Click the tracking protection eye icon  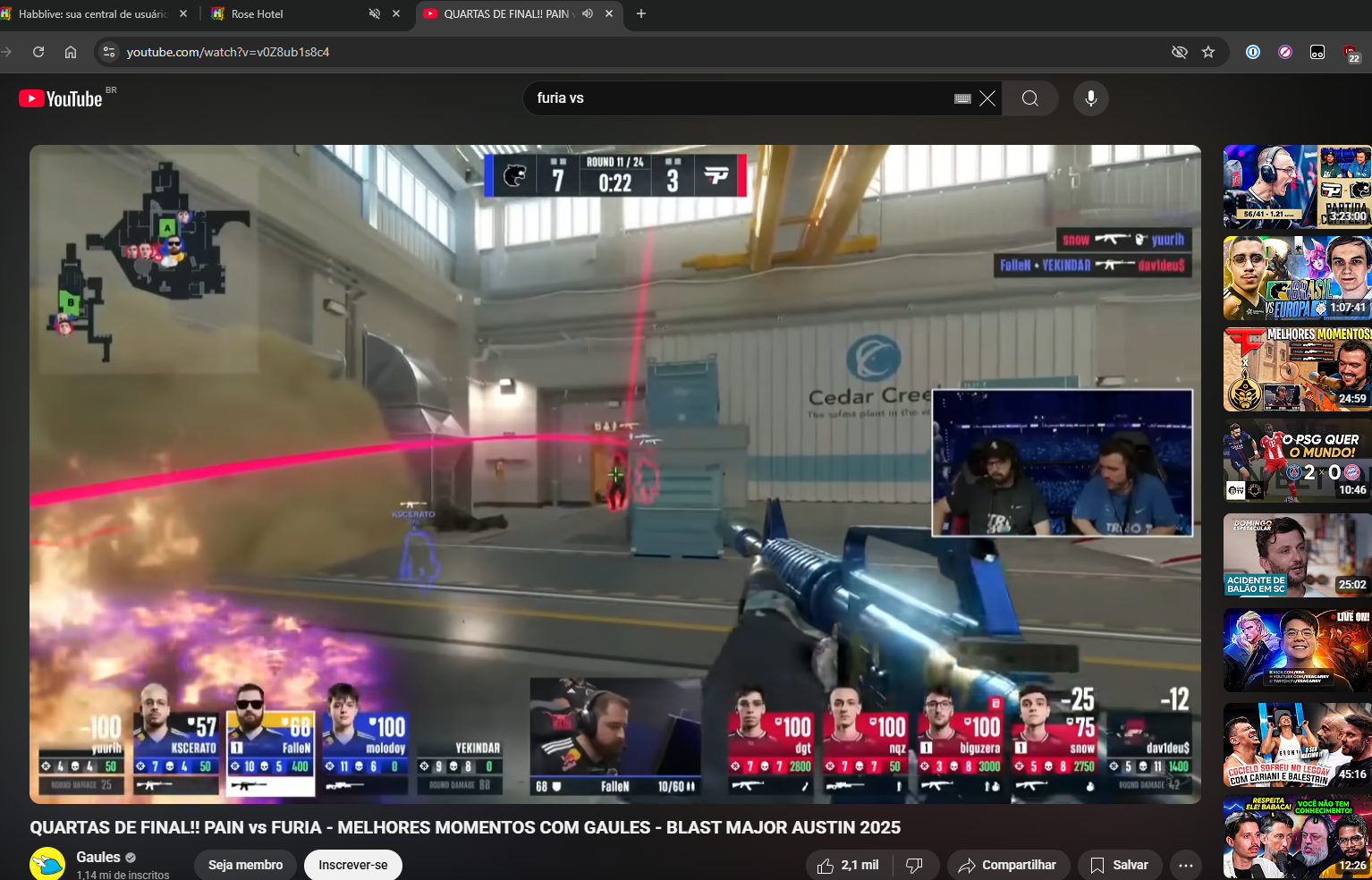tap(1180, 52)
